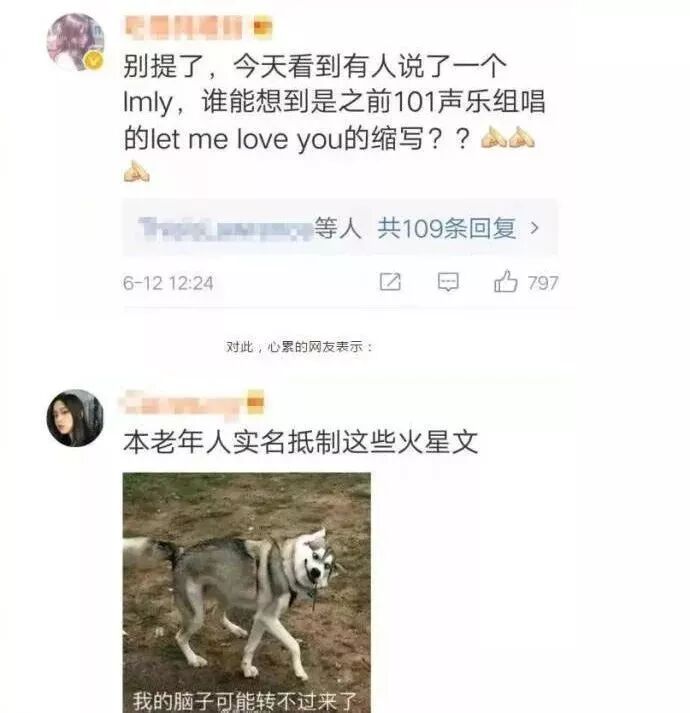Click the second commenter's dark-haired avatar
The image size is (690, 713).
pyautogui.click(x=76, y=418)
